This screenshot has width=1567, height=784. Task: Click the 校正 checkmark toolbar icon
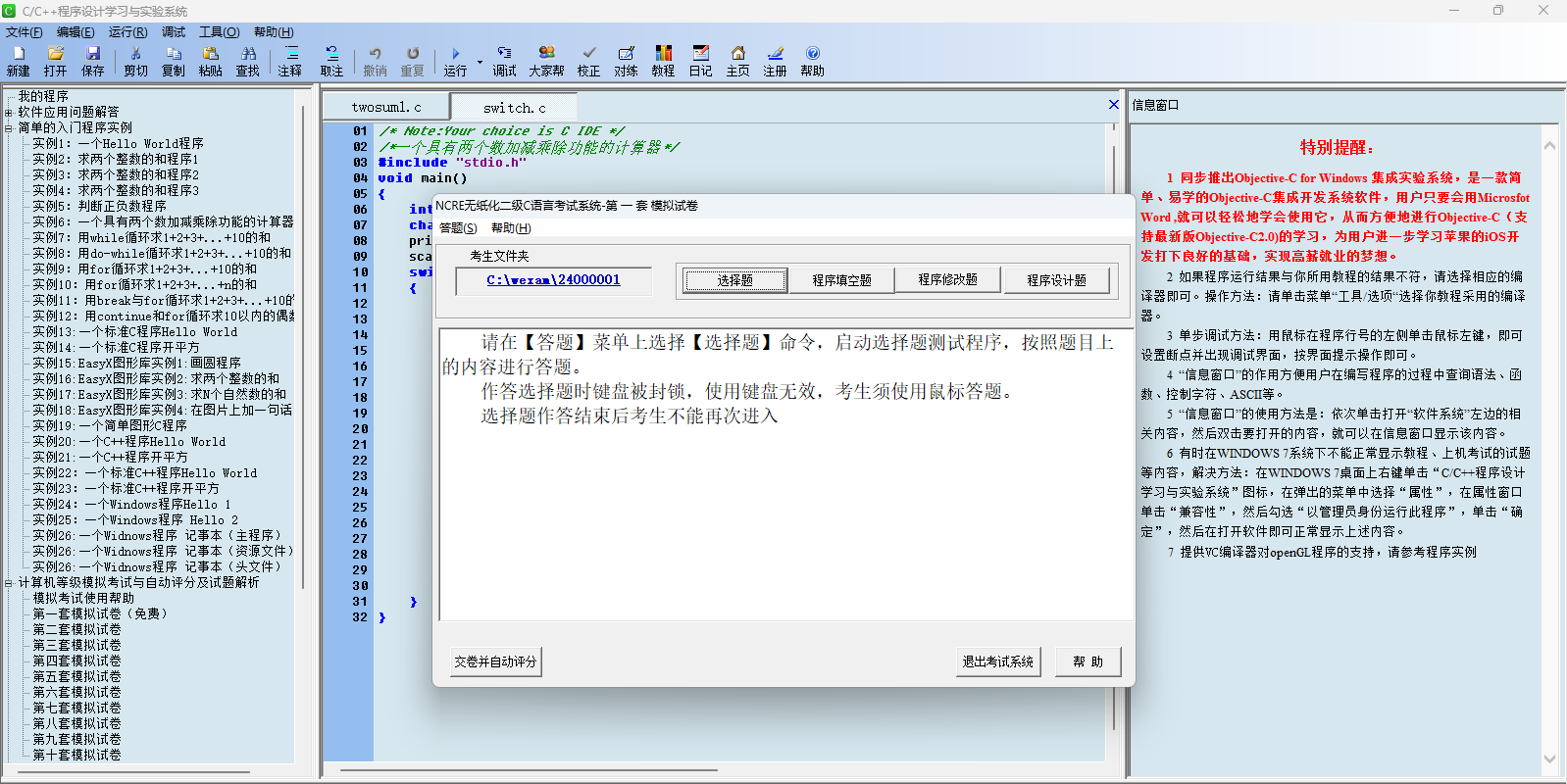(x=589, y=61)
